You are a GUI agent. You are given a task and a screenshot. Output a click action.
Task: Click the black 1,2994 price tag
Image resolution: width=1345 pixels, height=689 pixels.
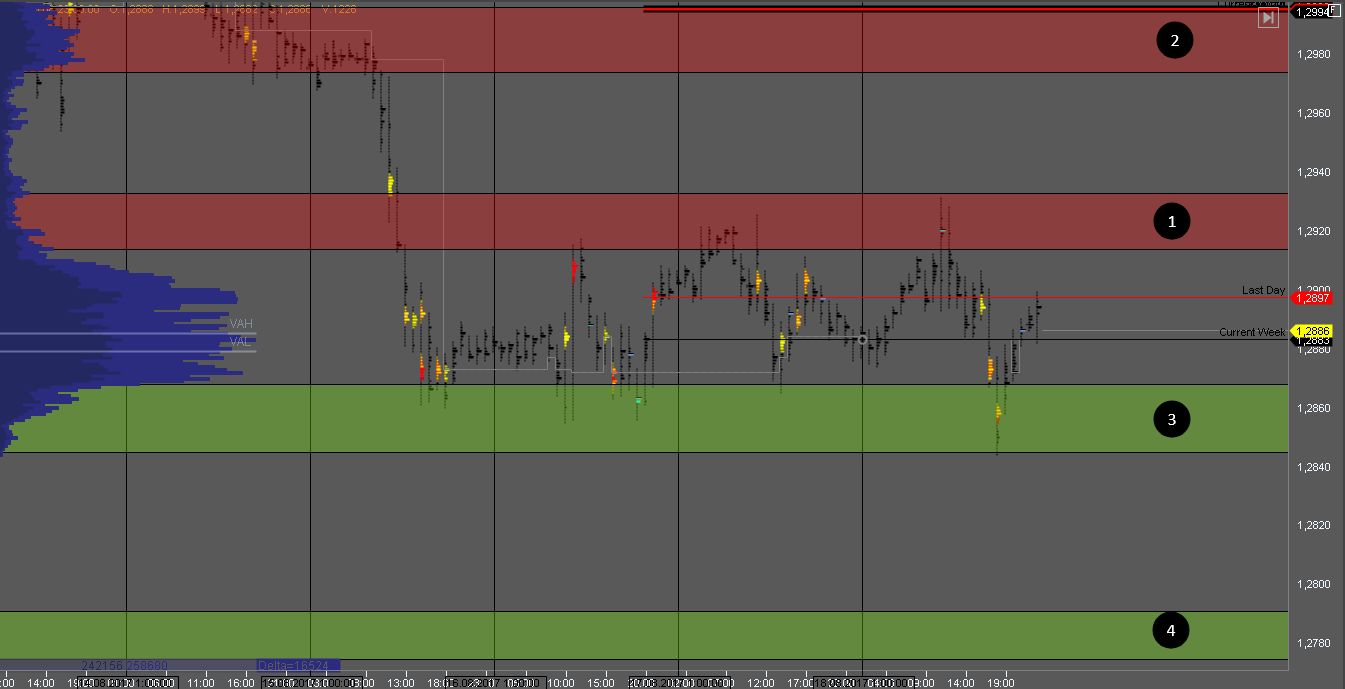click(x=1313, y=12)
